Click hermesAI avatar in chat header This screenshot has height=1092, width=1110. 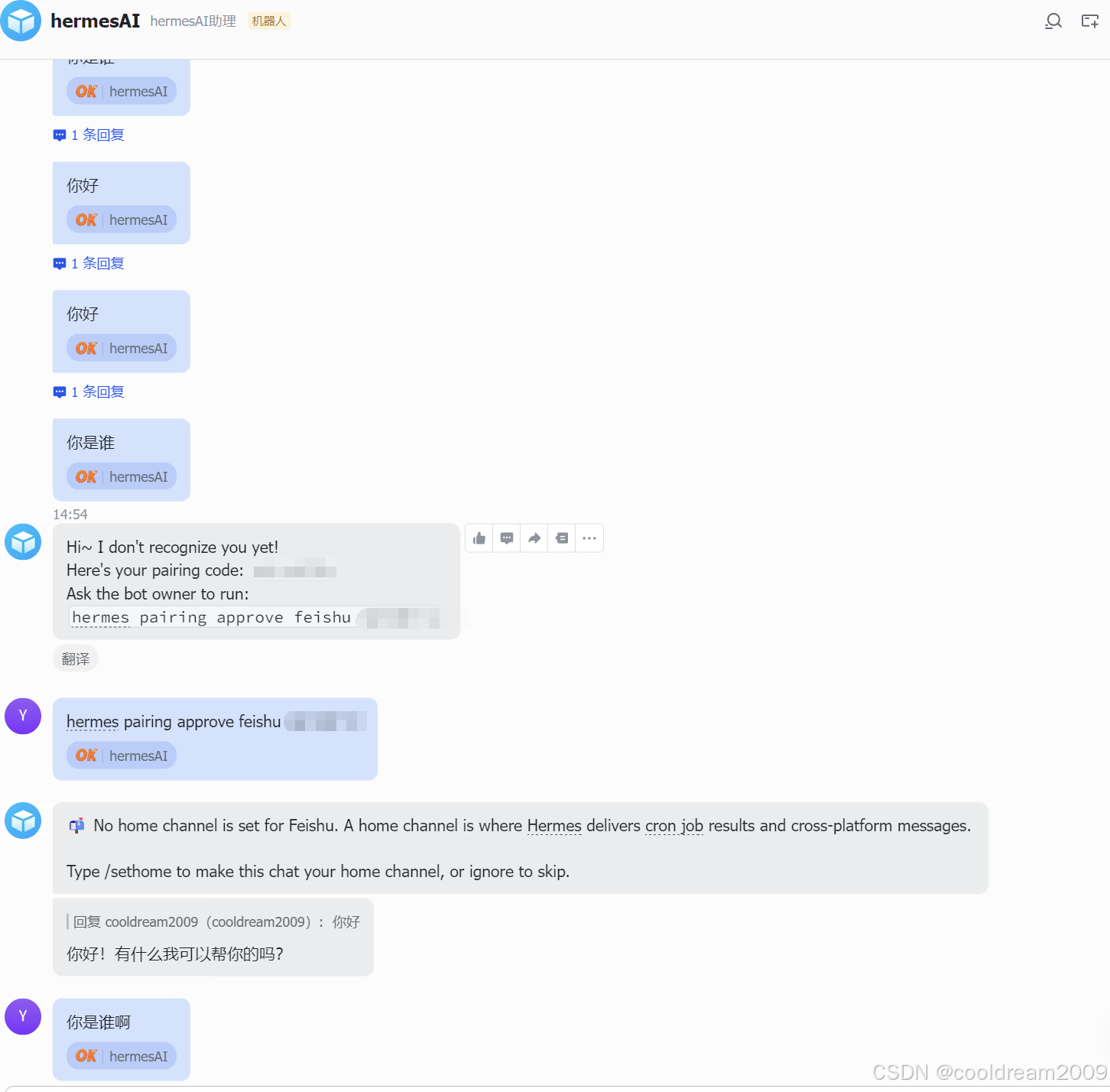pos(21,21)
